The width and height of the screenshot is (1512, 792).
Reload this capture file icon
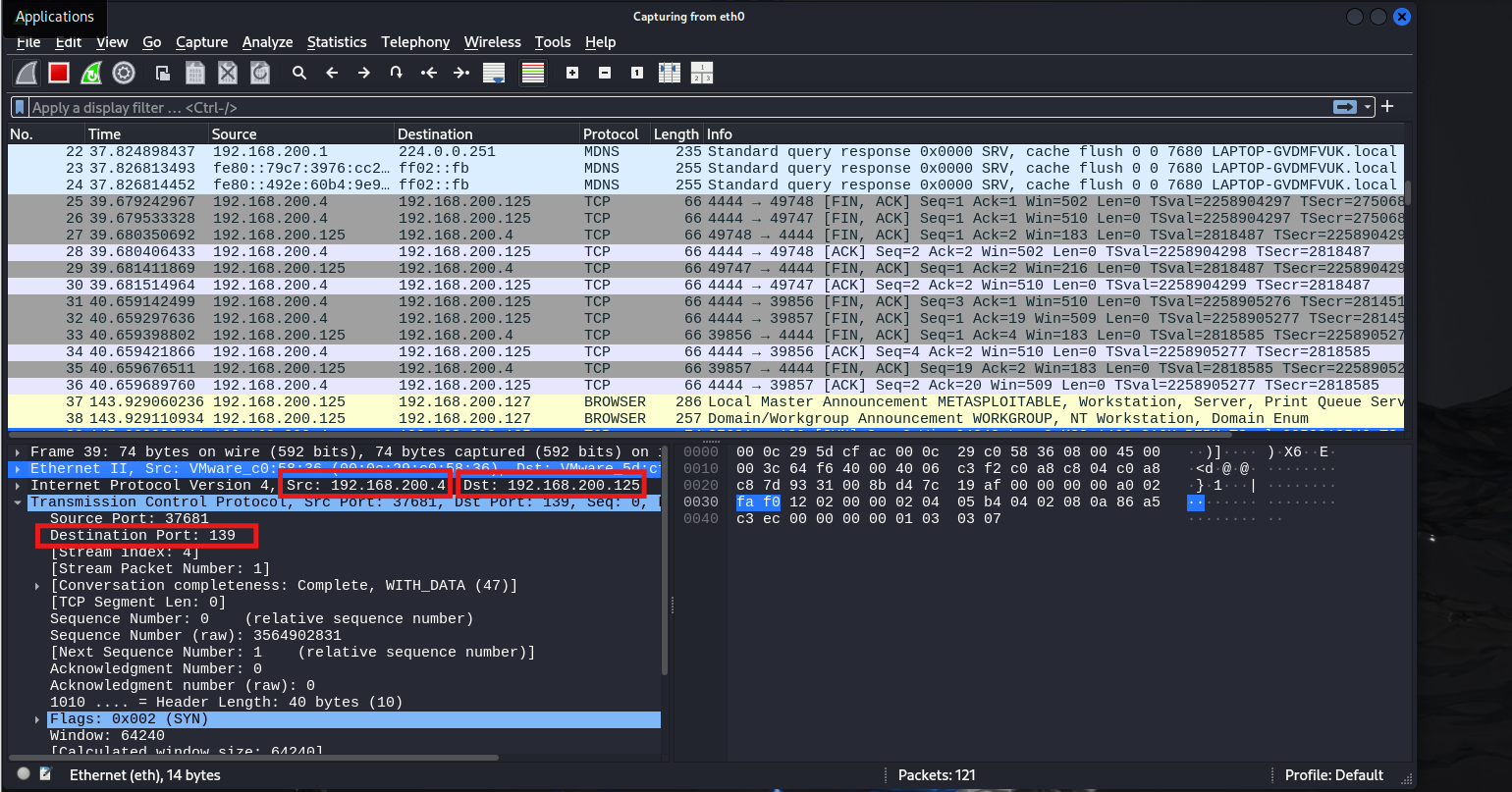pos(260,73)
